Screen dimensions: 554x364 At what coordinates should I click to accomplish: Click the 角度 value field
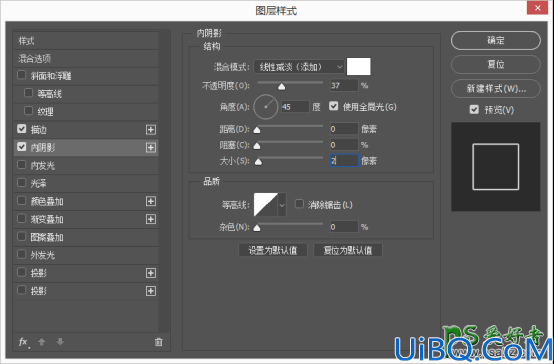pyautogui.click(x=295, y=107)
